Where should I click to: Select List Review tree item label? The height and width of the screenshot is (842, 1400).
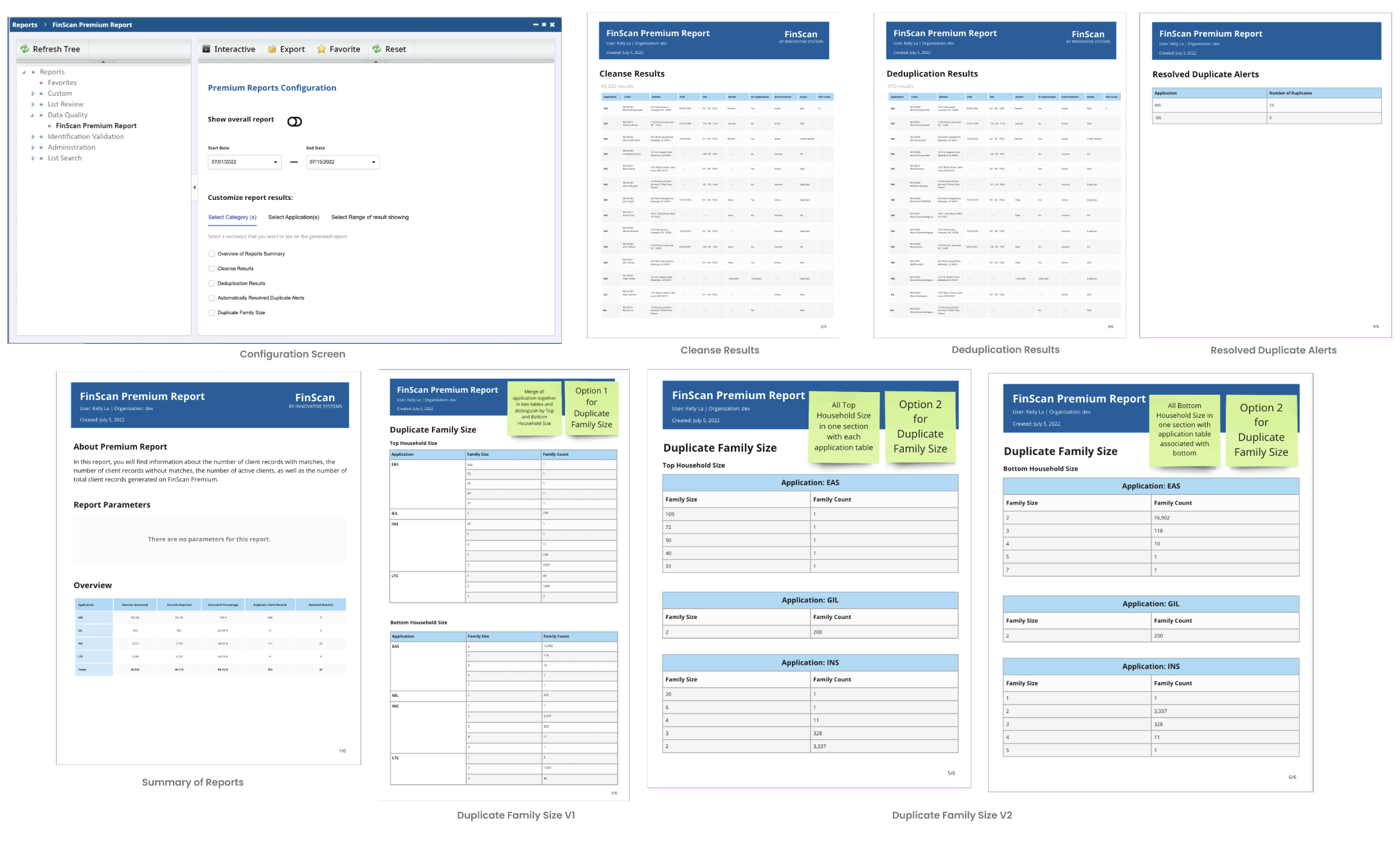point(66,104)
